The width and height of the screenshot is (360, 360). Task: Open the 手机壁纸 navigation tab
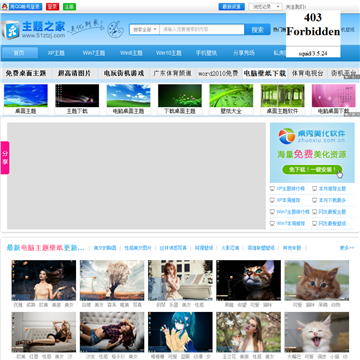206,53
